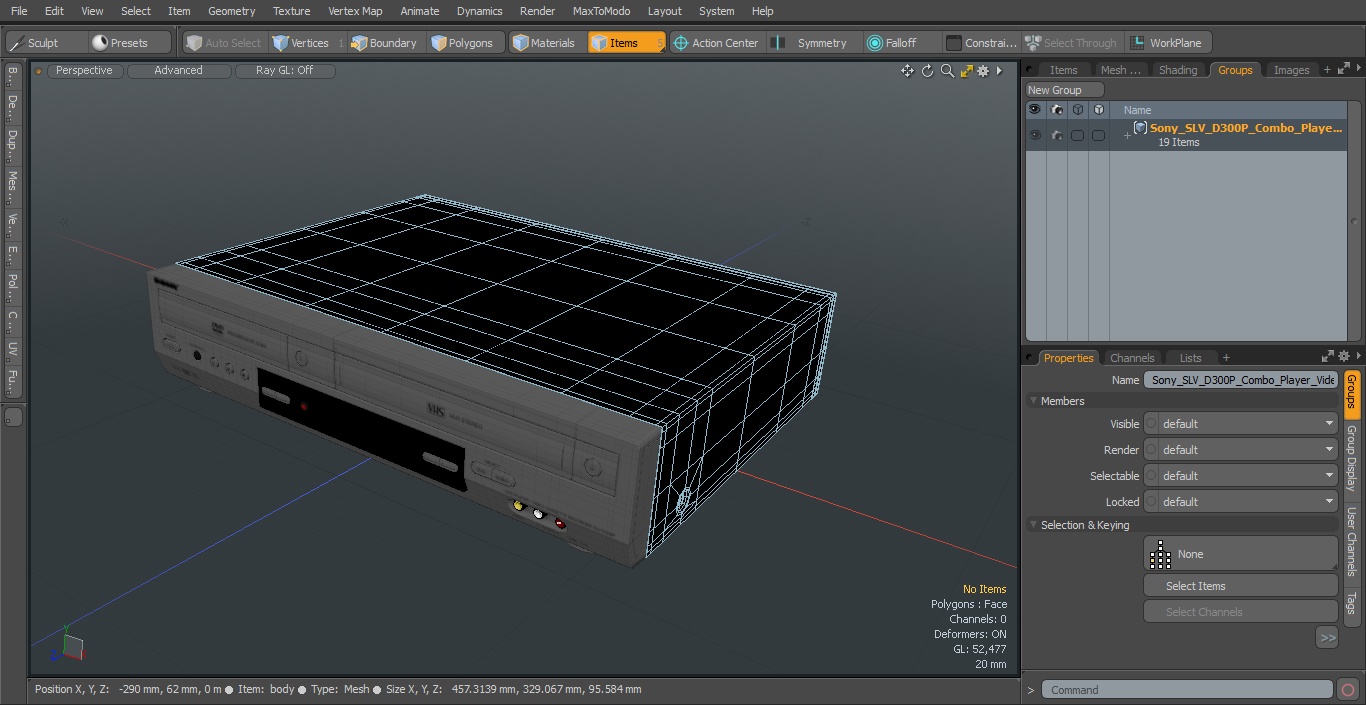Click the Locked channel keyframe circle
The height and width of the screenshot is (705, 1366).
pyautogui.click(x=1152, y=502)
